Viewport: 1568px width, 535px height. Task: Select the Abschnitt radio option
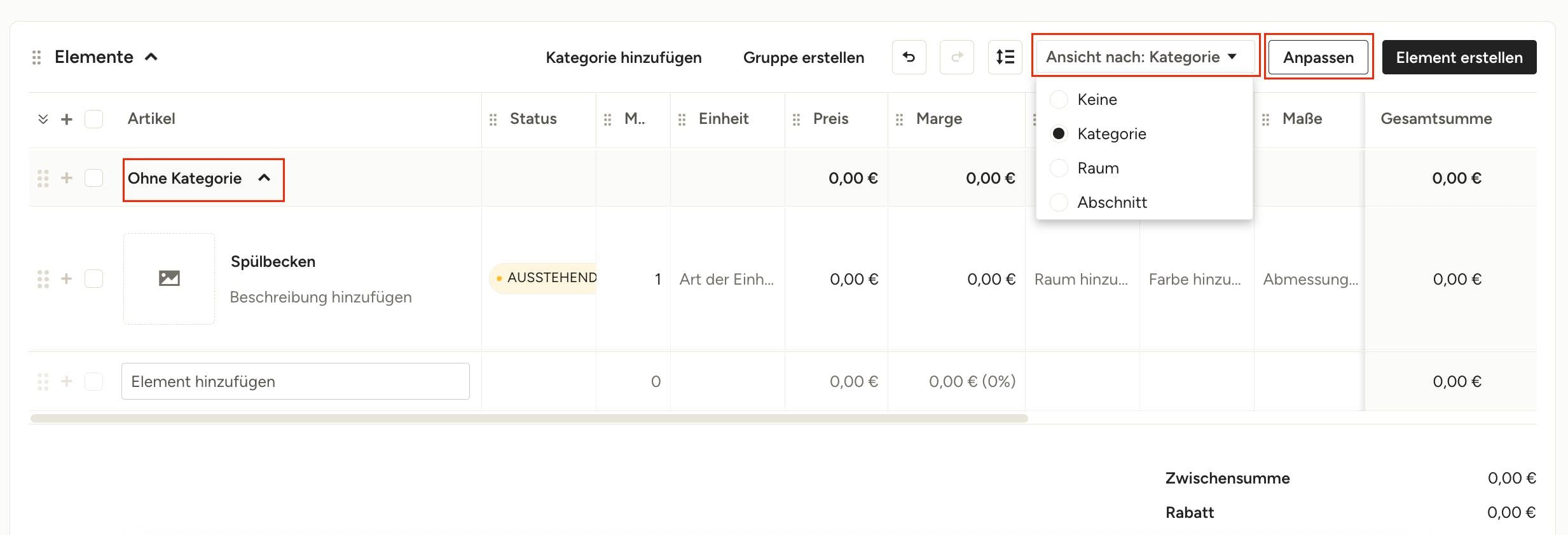click(x=1059, y=202)
